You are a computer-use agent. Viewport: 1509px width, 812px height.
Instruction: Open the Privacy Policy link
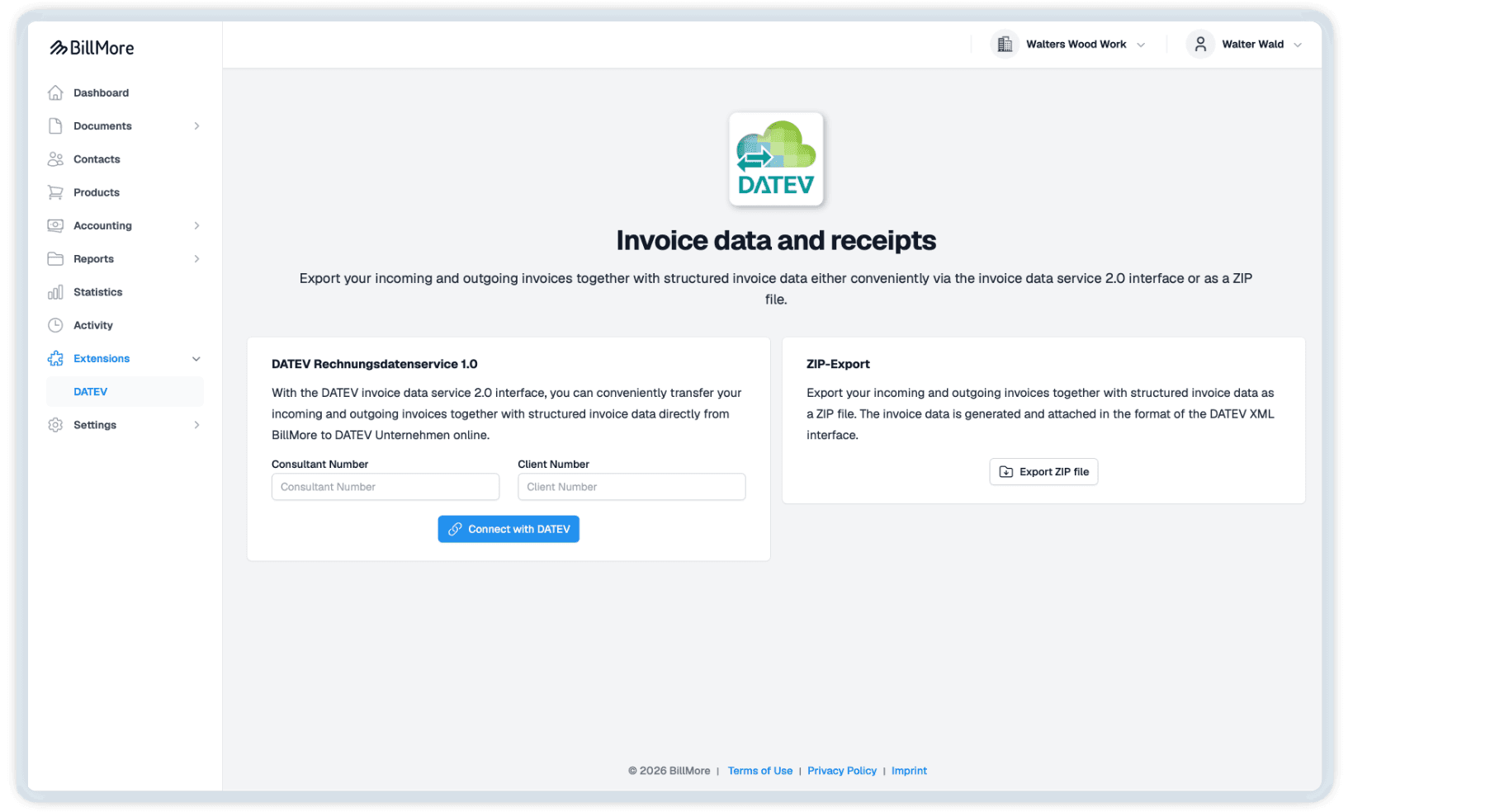tap(842, 771)
